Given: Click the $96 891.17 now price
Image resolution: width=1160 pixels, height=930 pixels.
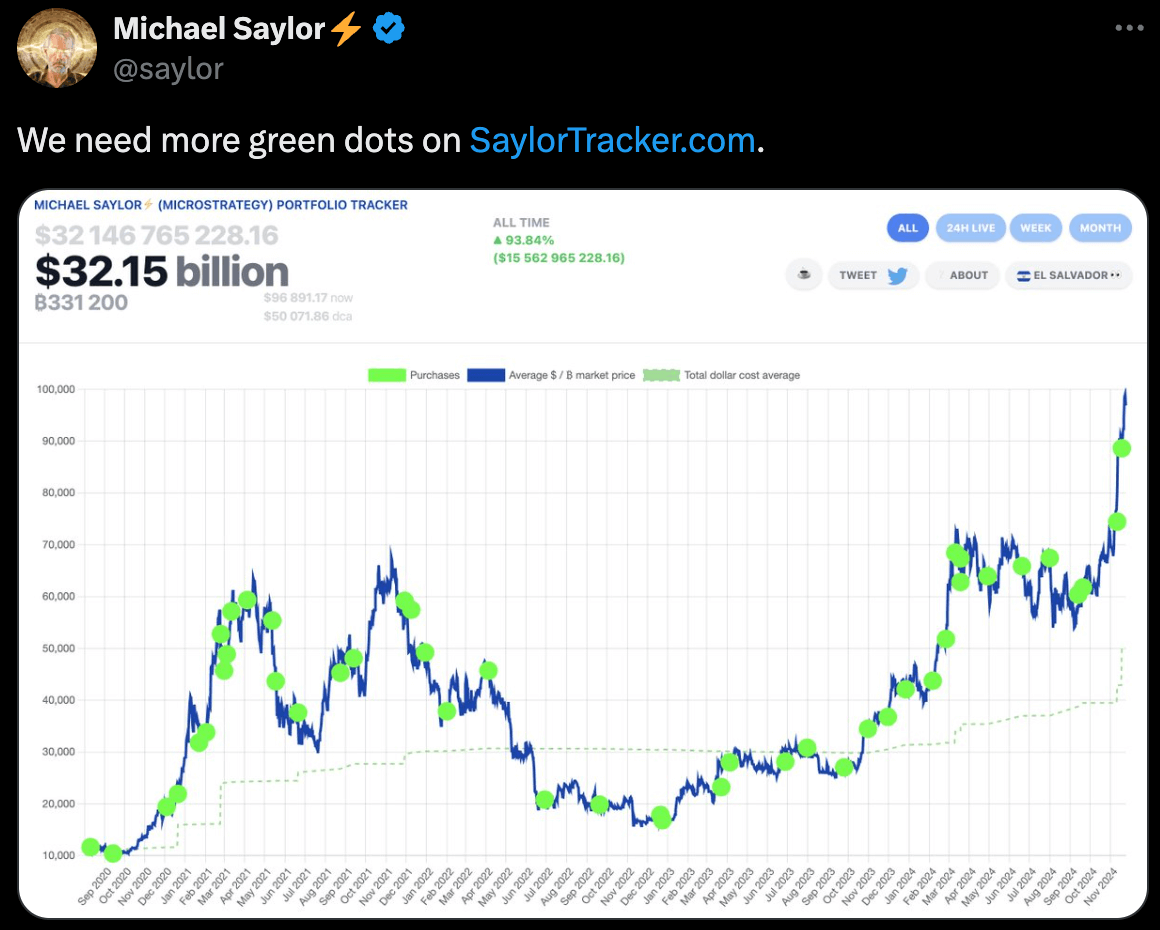Looking at the screenshot, I should point(308,297).
